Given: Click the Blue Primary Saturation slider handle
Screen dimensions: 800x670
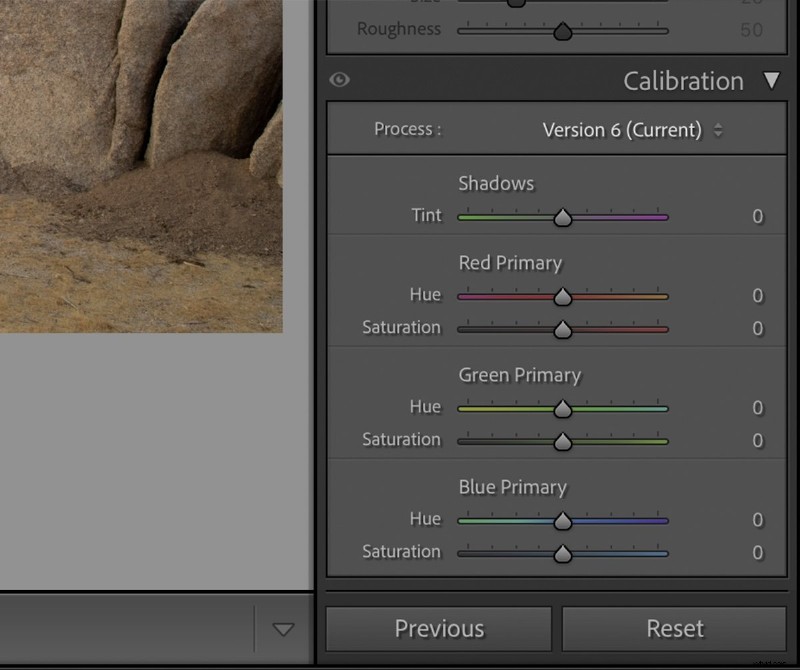Looking at the screenshot, I should pos(563,553).
